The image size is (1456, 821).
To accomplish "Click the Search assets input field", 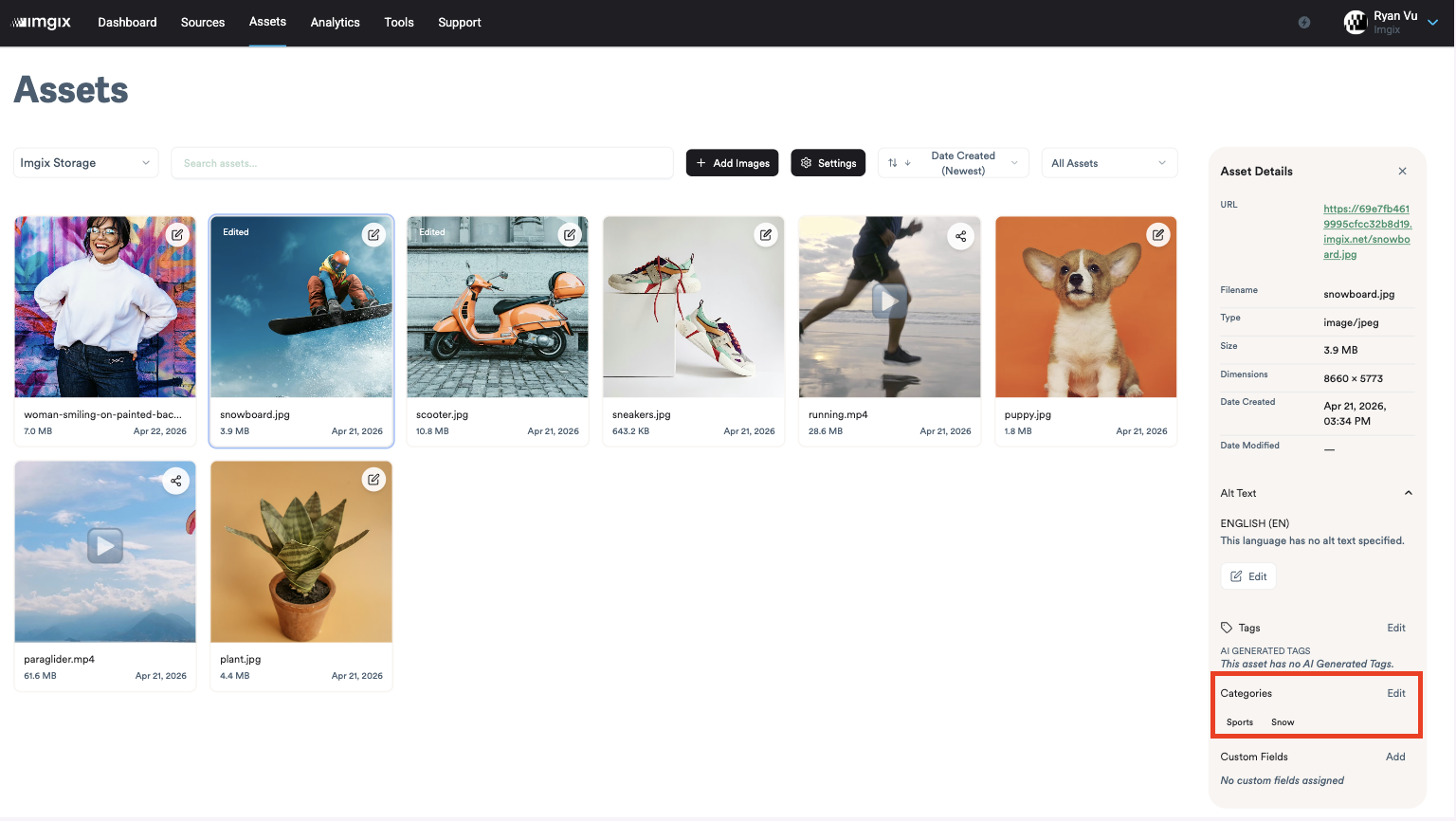I will pos(422,162).
